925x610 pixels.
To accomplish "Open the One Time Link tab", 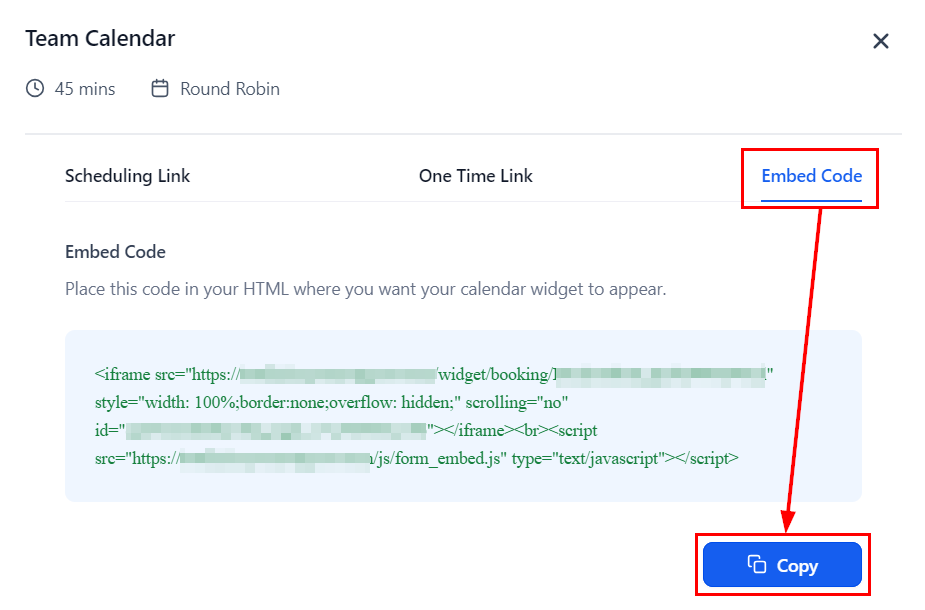I will click(x=475, y=176).
